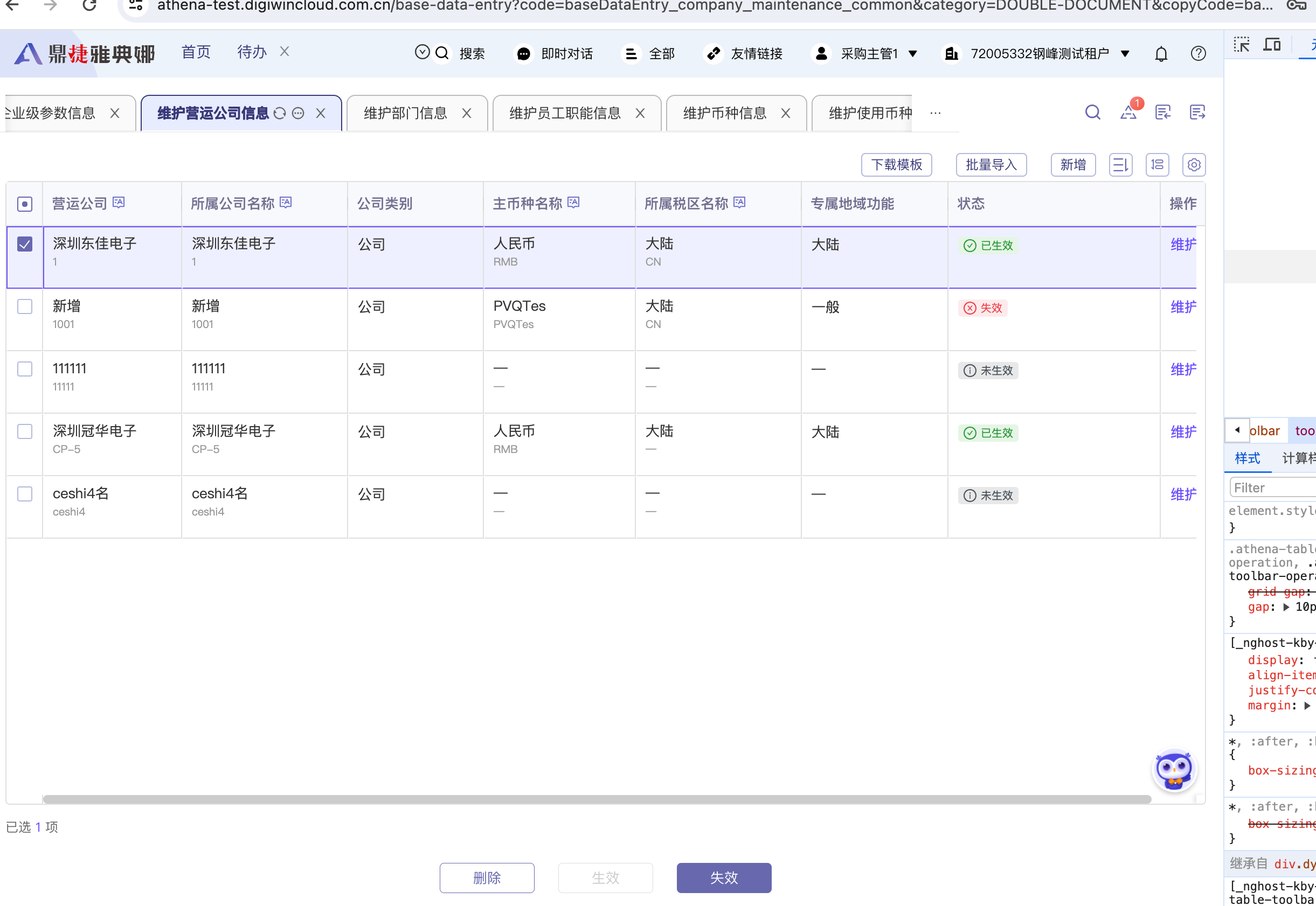This screenshot has width=1316, height=906.
Task: Expand the gap property triangle in DevTools
Action: click(x=1286, y=607)
